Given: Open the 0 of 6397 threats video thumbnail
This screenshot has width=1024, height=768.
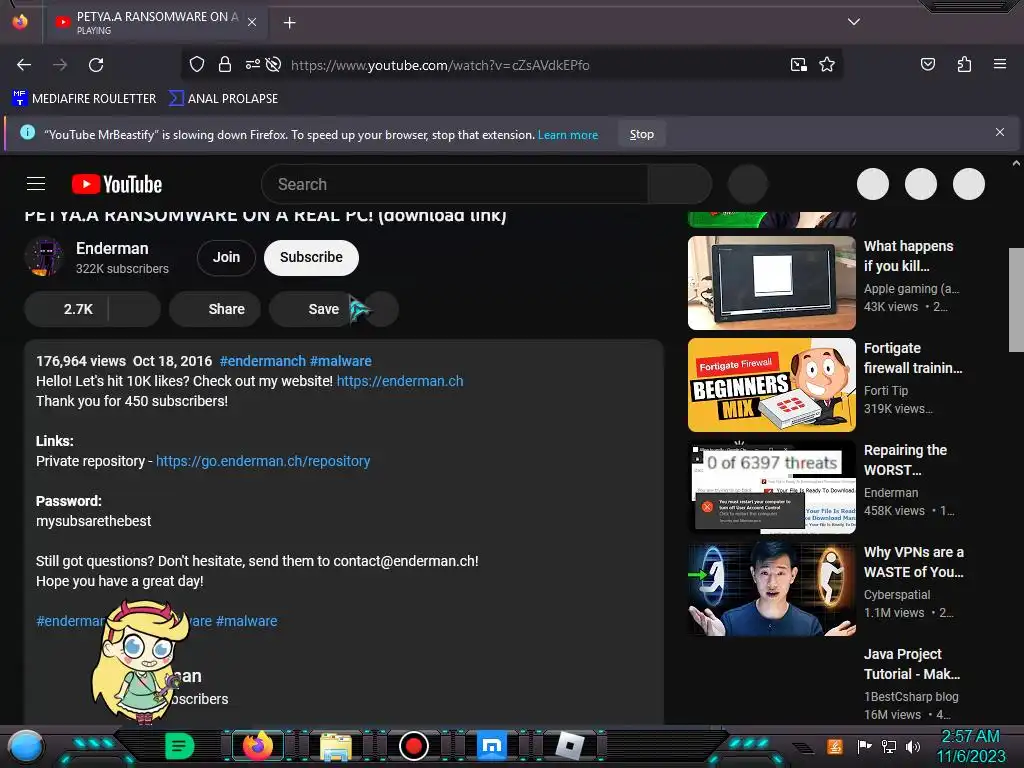Looking at the screenshot, I should [x=772, y=487].
